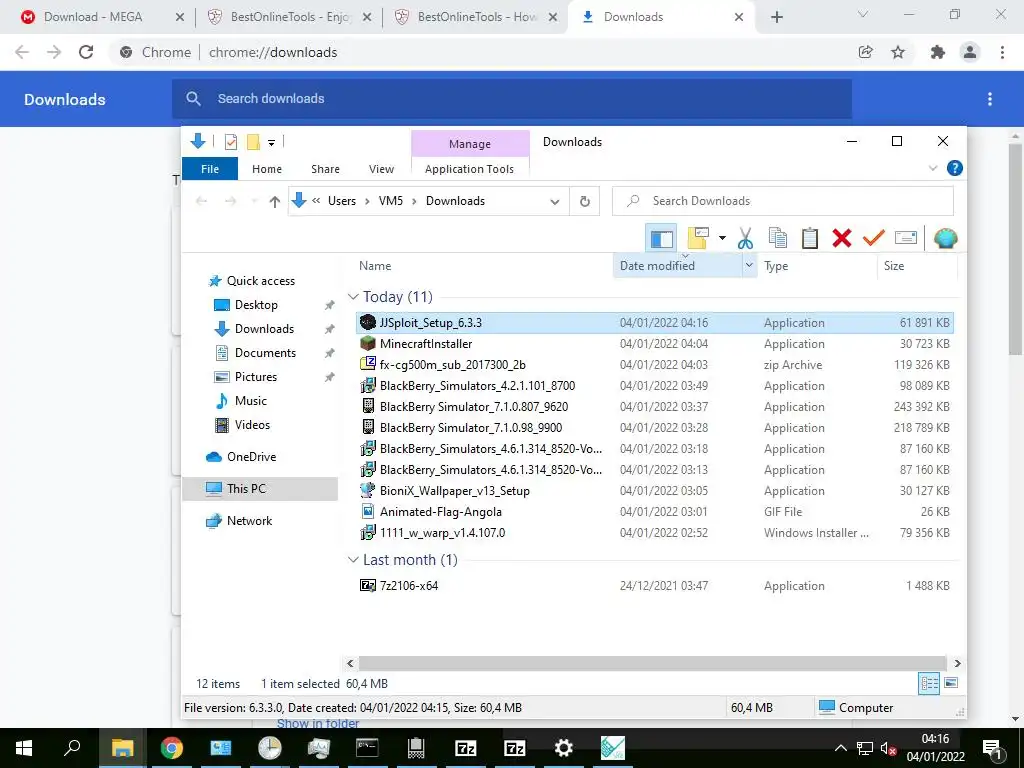Open the Share ribbon tab
1024x768 pixels.
click(325, 168)
